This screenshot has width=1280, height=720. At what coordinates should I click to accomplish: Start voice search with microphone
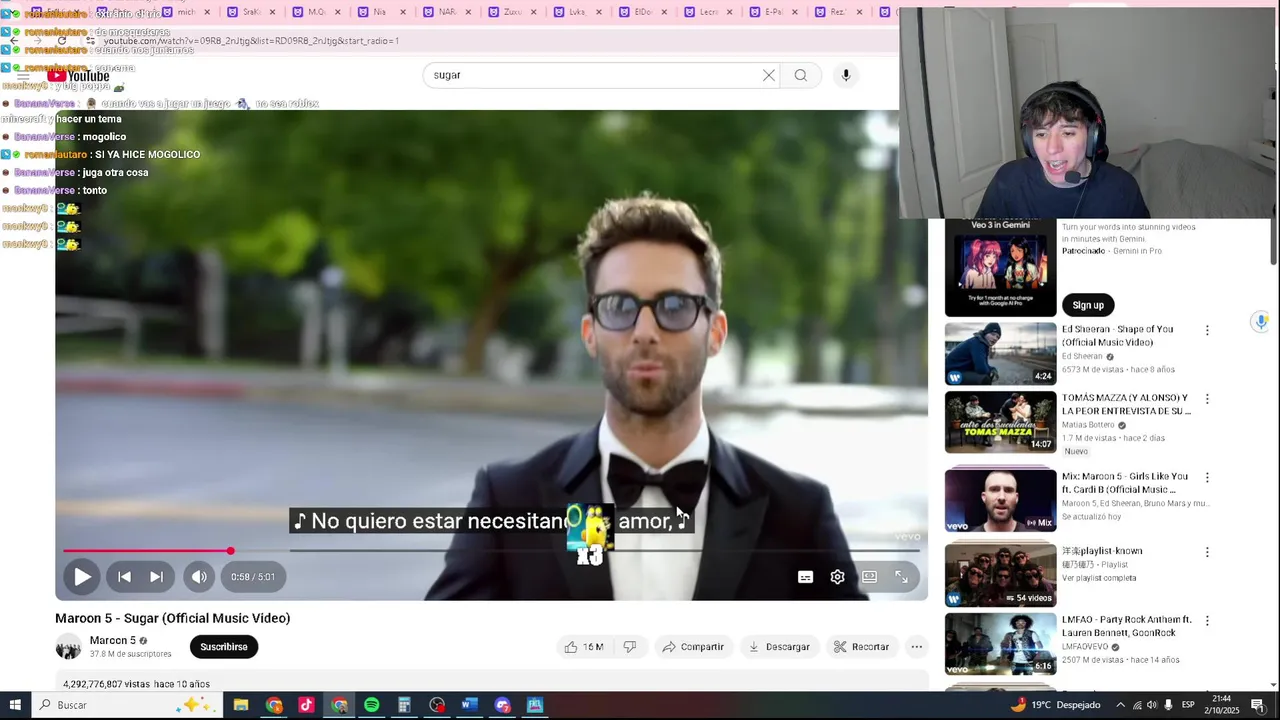click(846, 75)
